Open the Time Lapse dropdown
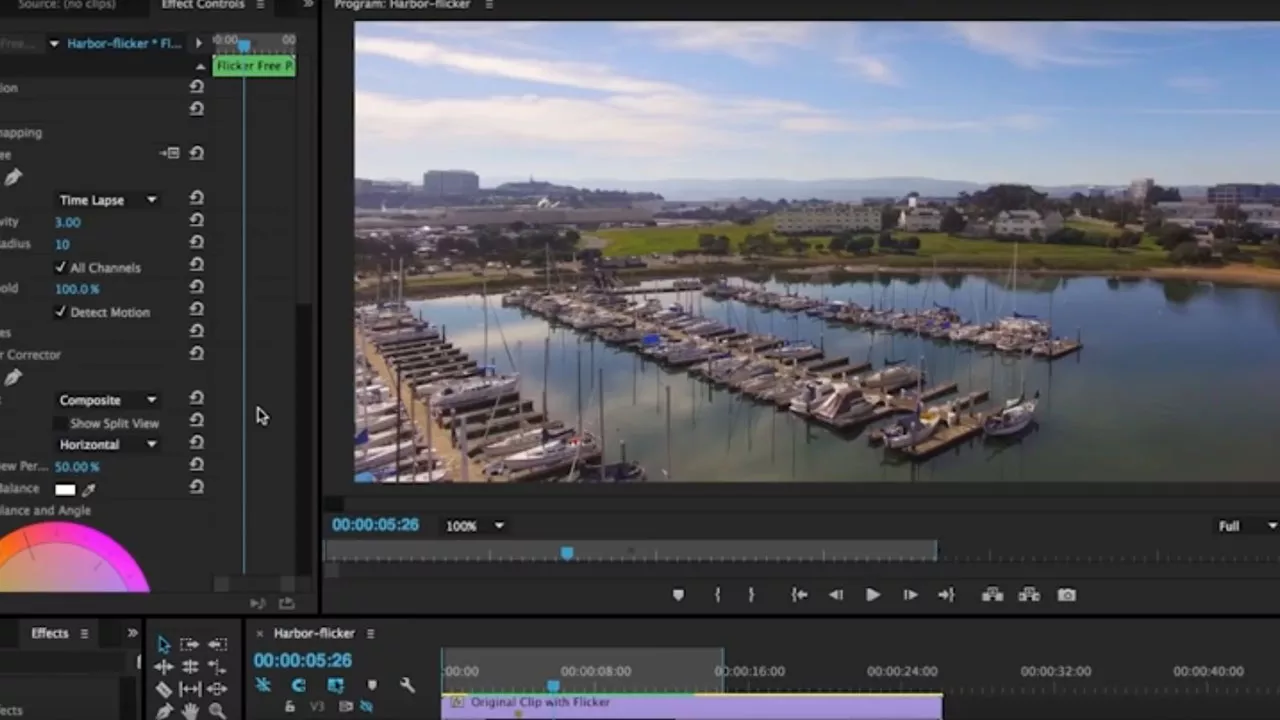 (x=105, y=200)
